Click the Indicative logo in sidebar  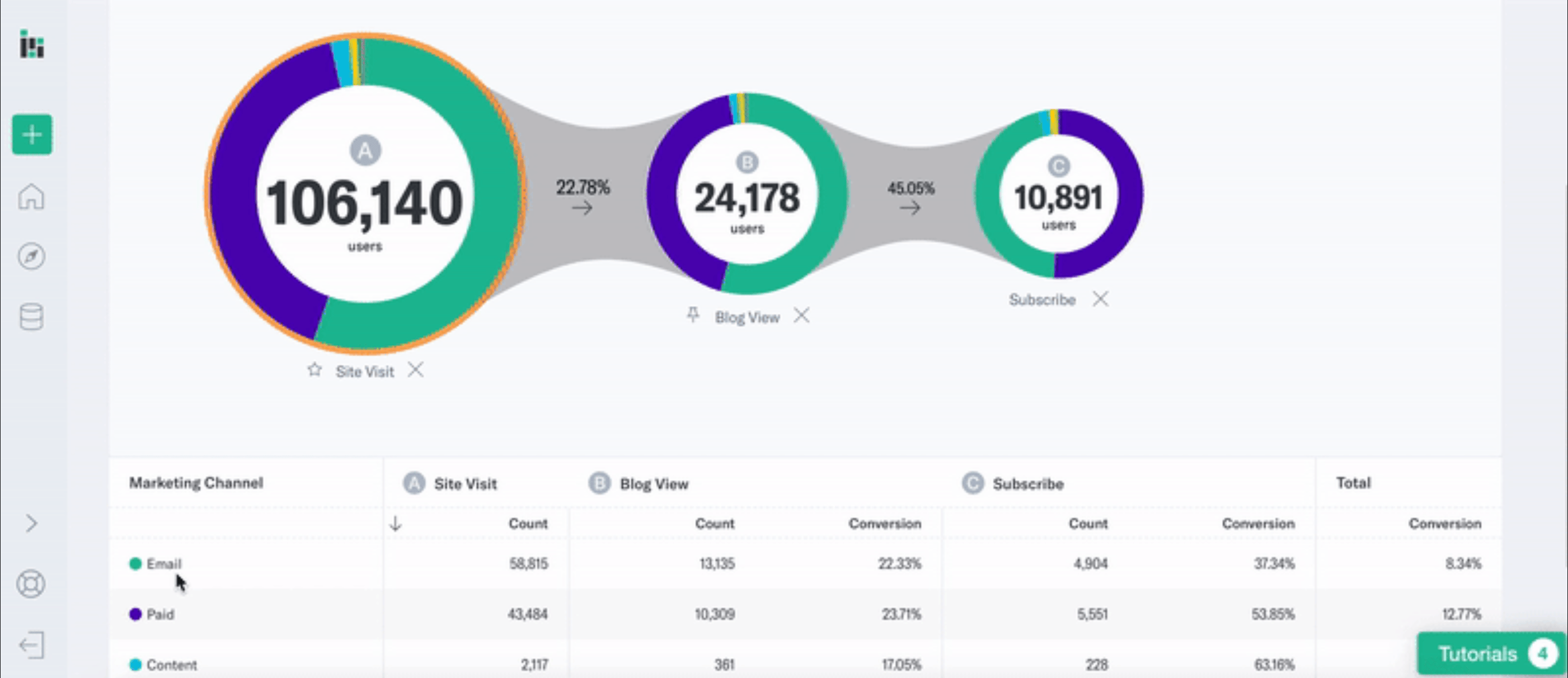[32, 44]
